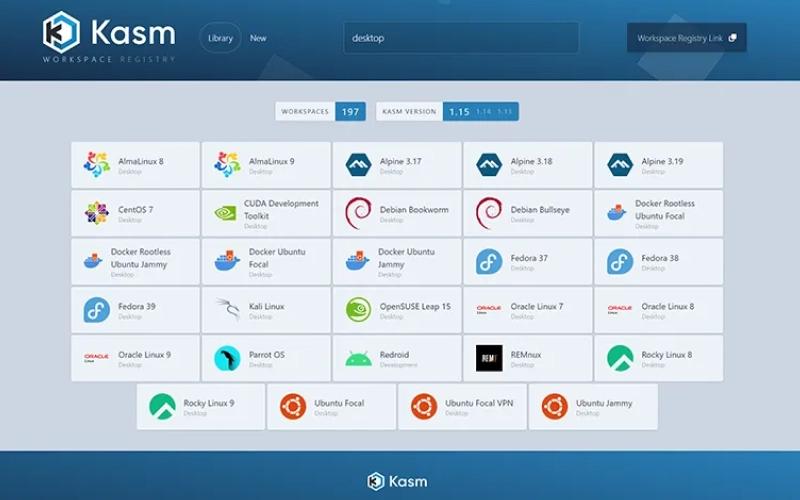The image size is (800, 500).
Task: Click the REMnux black square icon
Action: click(x=489, y=358)
